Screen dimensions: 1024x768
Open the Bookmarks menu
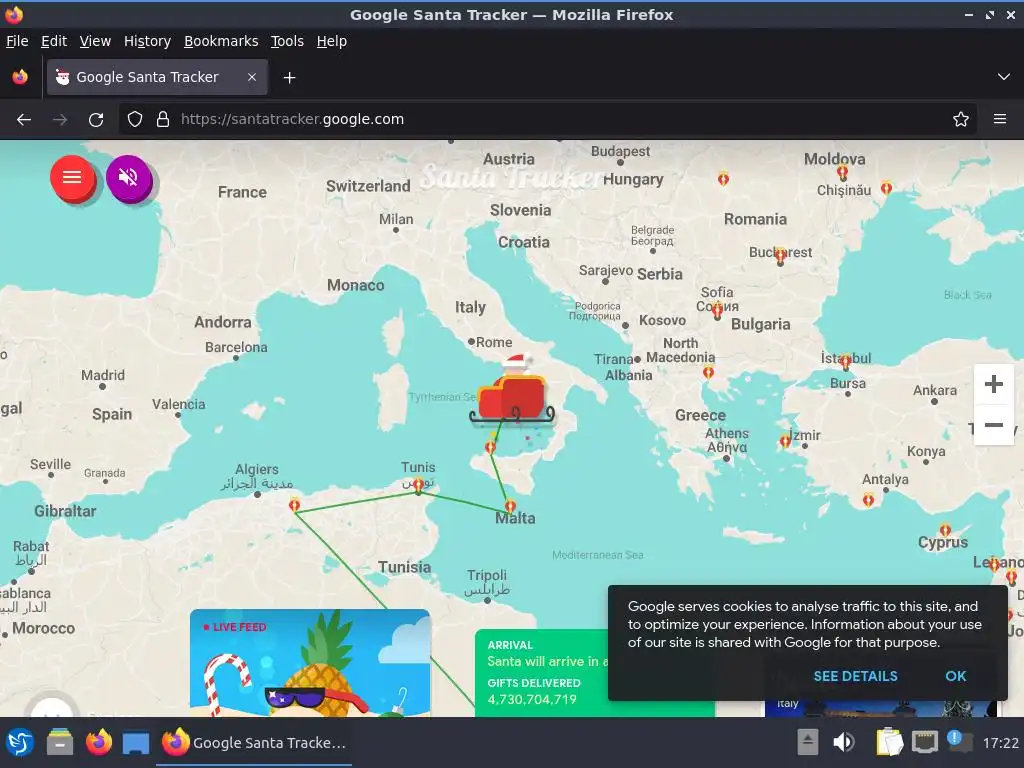point(221,41)
